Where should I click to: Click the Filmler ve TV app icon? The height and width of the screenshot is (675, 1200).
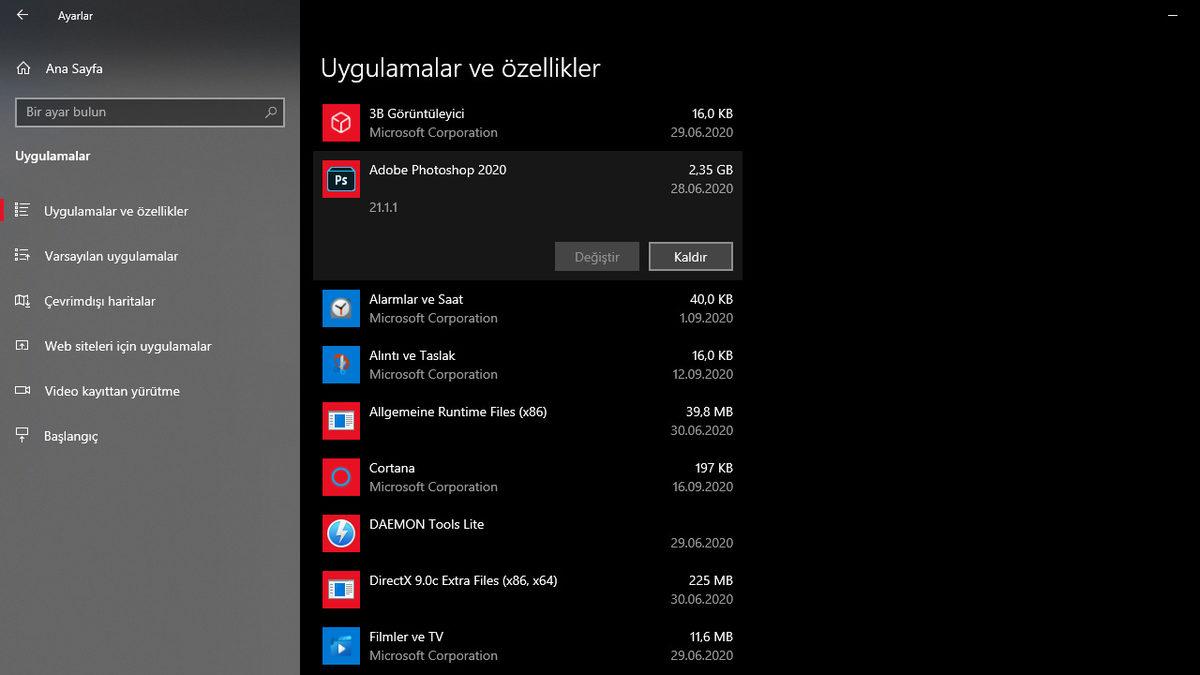tap(341, 645)
